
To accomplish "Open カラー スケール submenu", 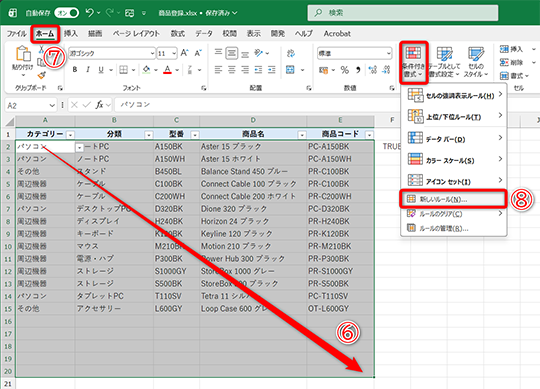I will [454, 160].
